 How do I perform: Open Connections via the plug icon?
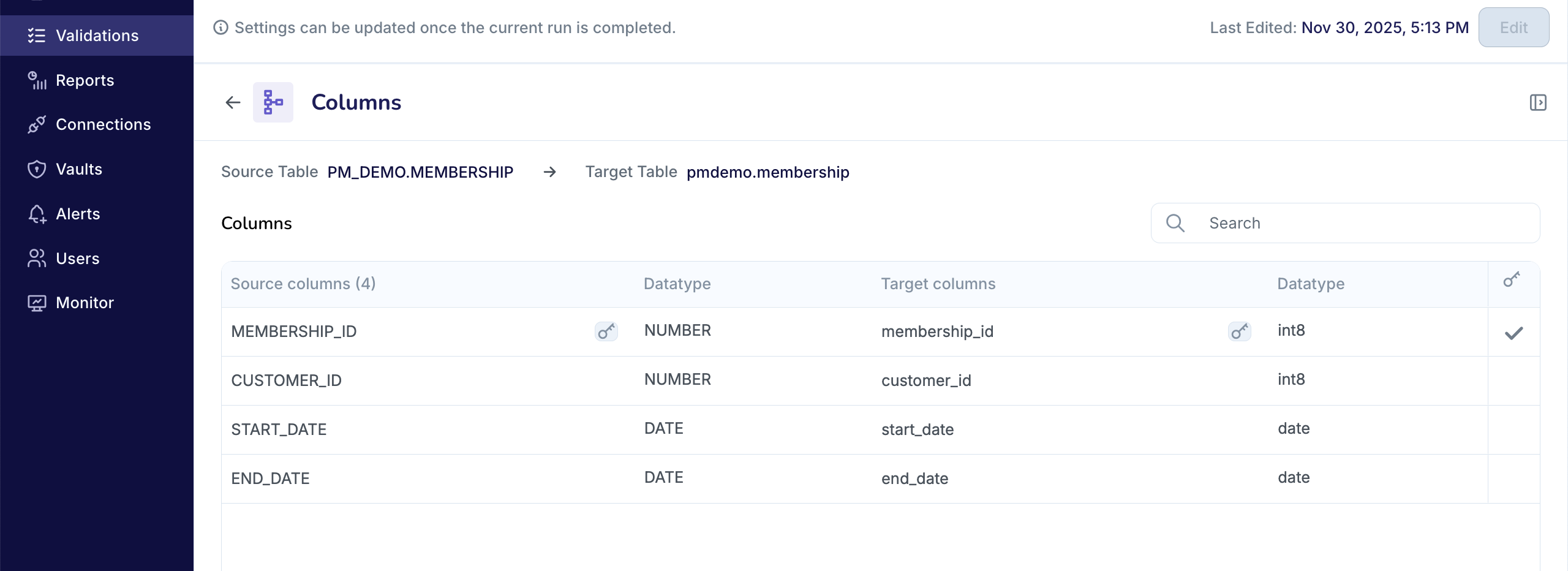point(37,124)
